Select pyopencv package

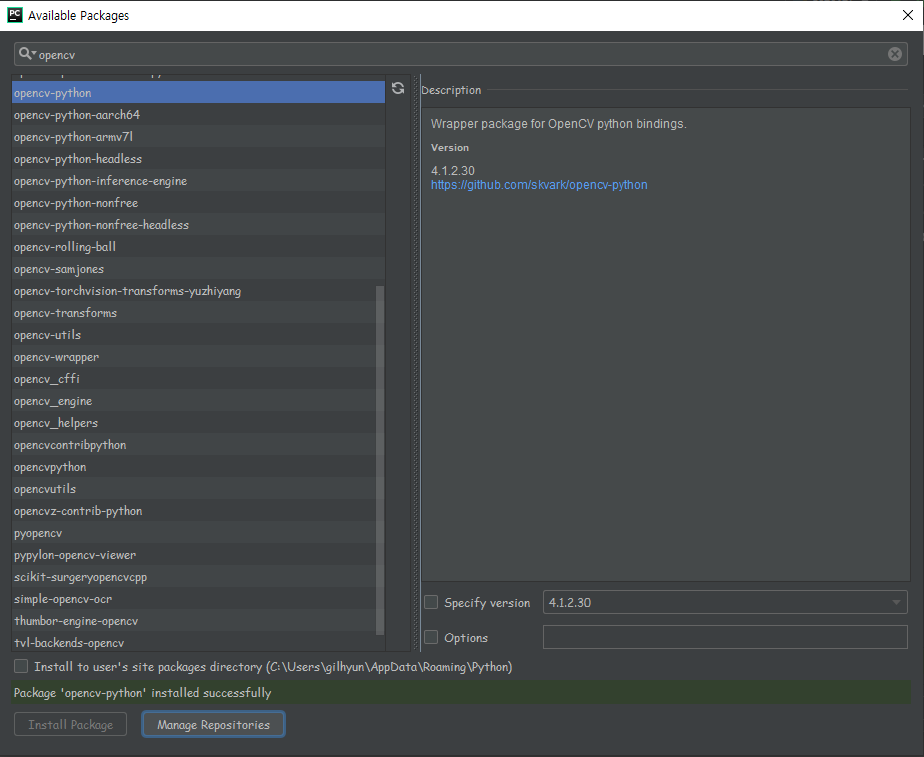point(193,533)
